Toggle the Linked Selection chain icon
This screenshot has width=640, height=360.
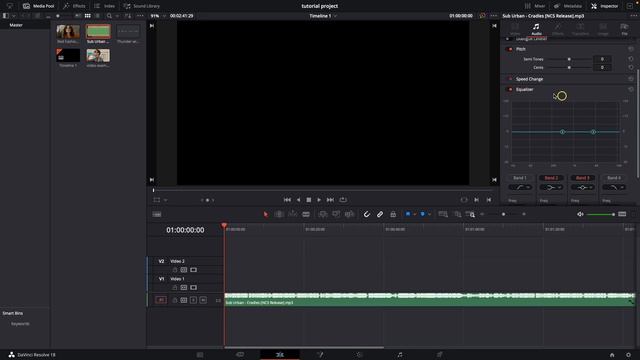[x=380, y=214]
